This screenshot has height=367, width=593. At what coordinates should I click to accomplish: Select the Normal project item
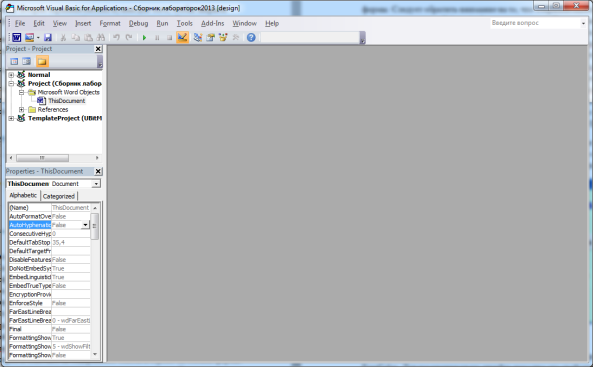[39, 75]
